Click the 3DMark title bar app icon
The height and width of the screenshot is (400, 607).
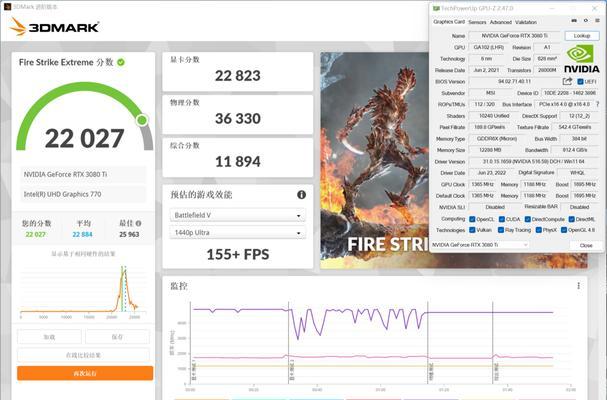coord(7,7)
